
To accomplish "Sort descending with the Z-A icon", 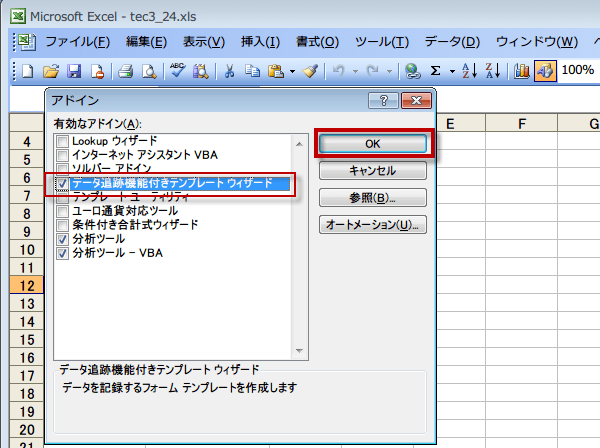I will click(x=493, y=71).
